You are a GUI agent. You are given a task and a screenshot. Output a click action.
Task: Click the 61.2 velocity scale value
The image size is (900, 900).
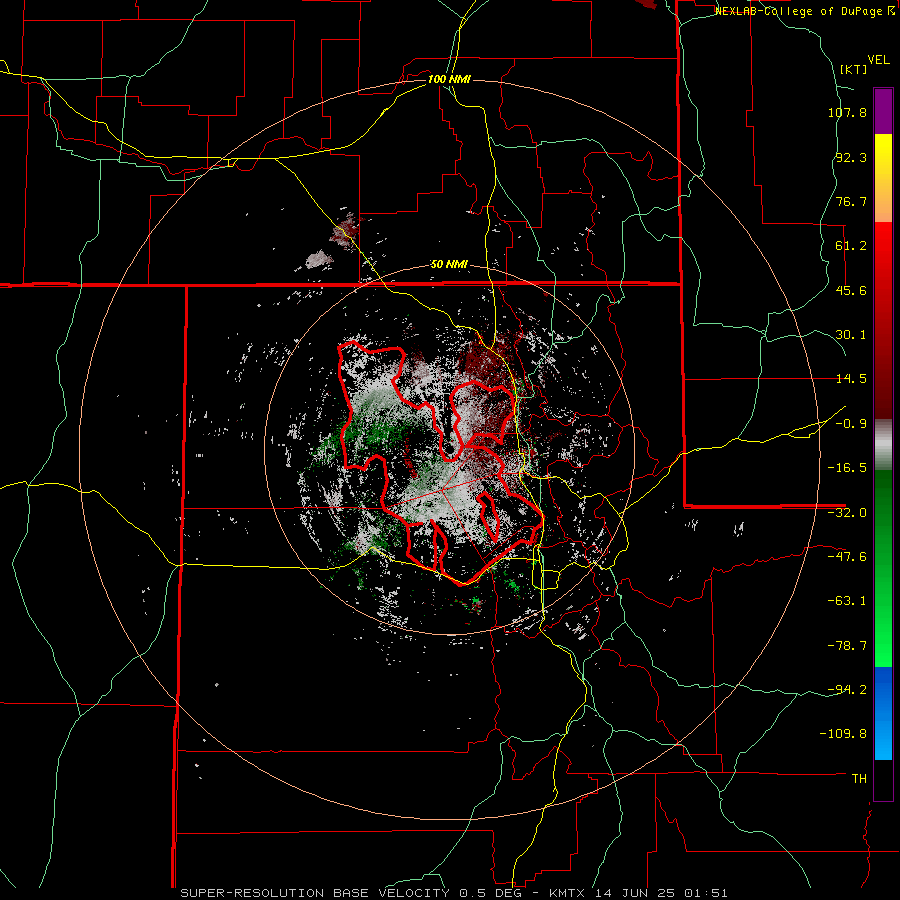click(x=851, y=246)
